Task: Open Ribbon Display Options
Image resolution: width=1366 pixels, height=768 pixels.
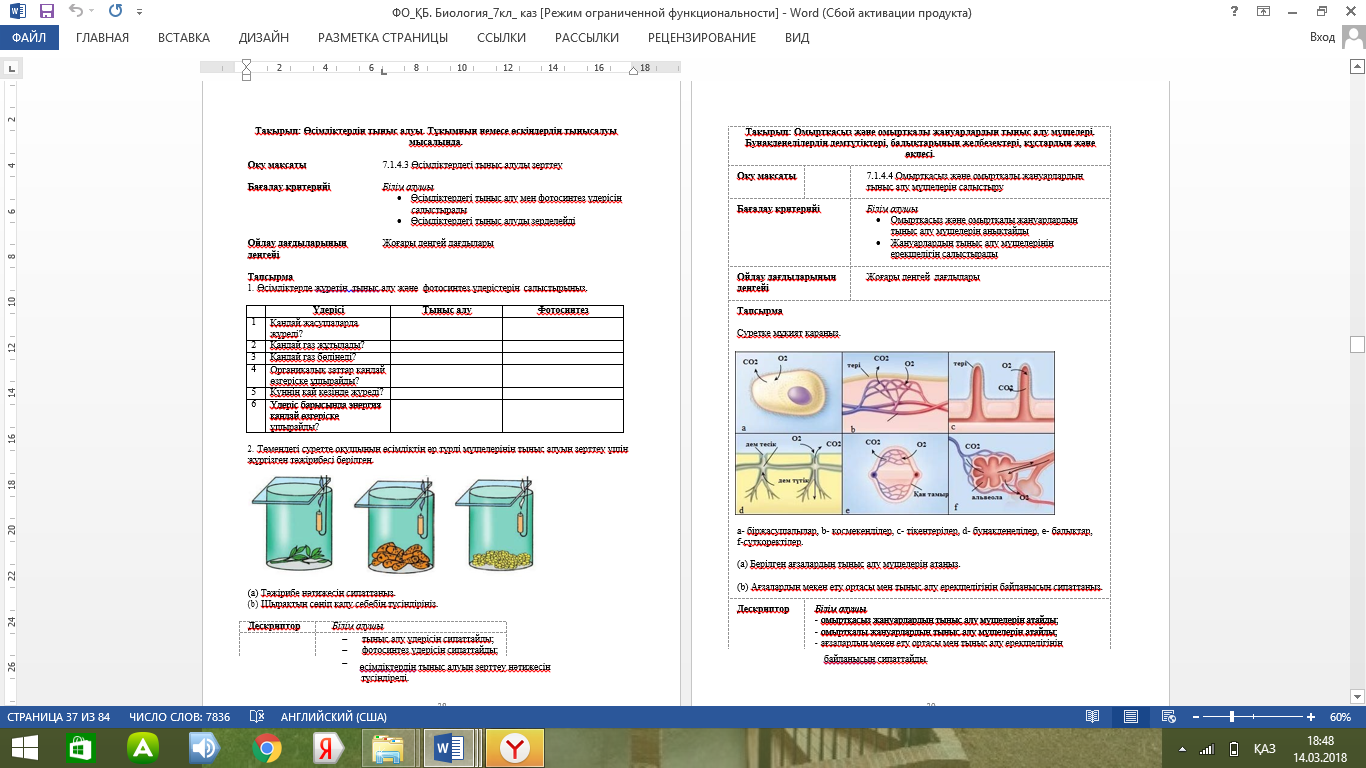Action: 1264,12
